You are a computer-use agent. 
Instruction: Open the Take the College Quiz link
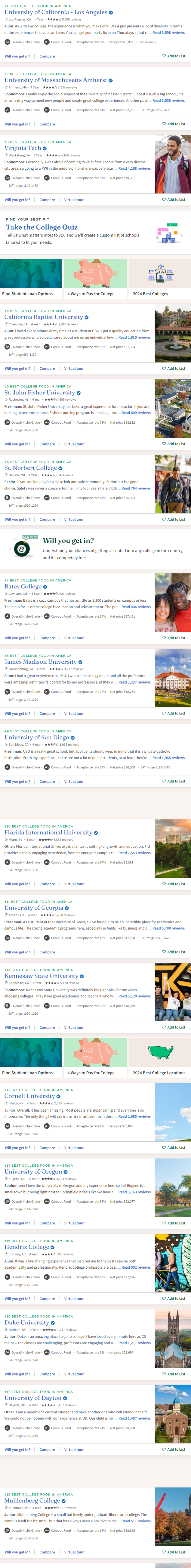[x=42, y=227]
